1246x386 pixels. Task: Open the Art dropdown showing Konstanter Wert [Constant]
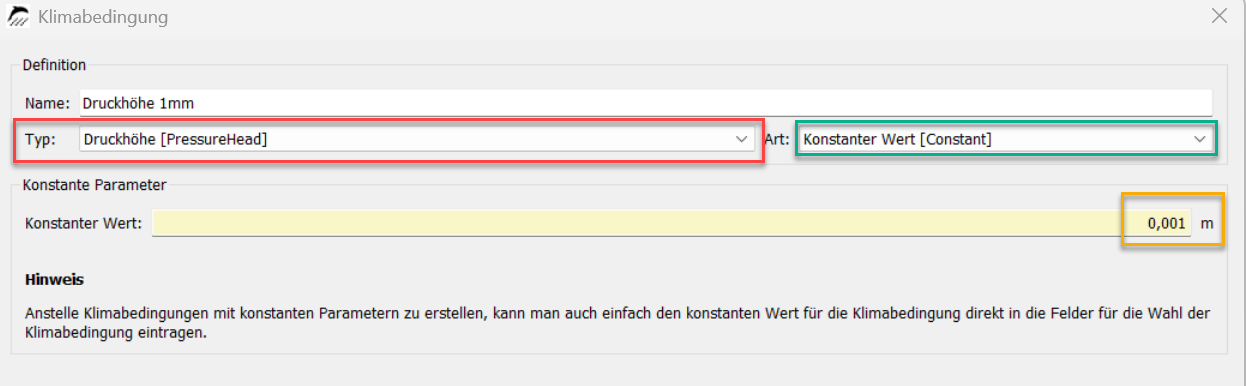coord(1005,139)
